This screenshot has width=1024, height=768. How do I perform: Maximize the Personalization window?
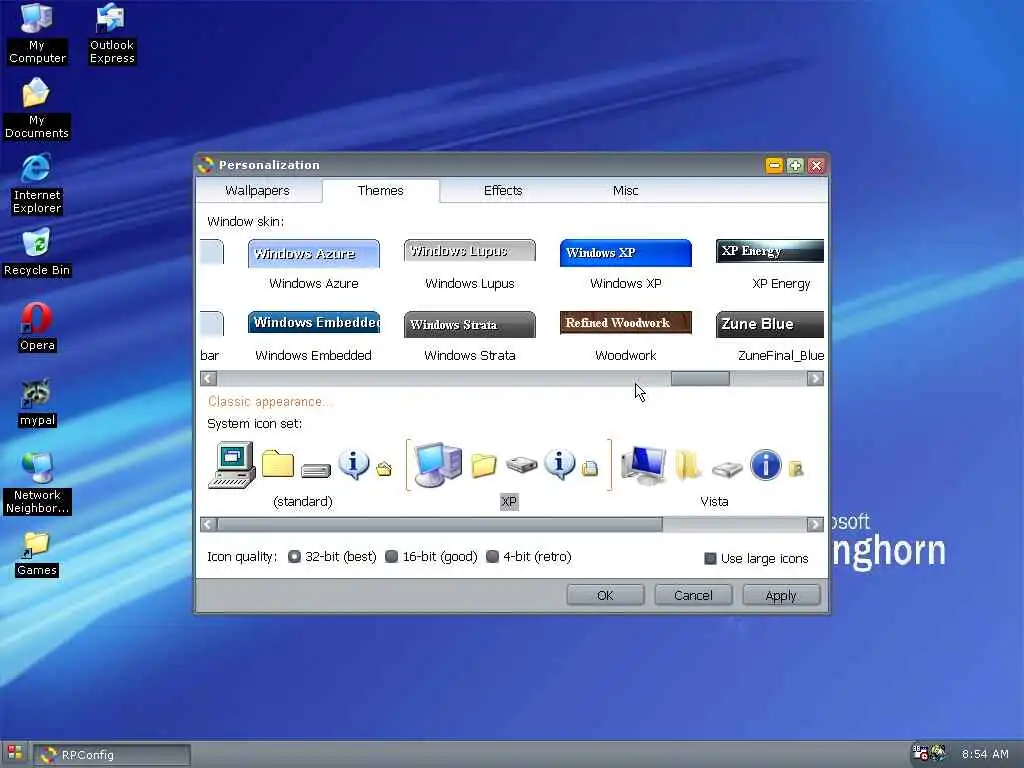[795, 165]
